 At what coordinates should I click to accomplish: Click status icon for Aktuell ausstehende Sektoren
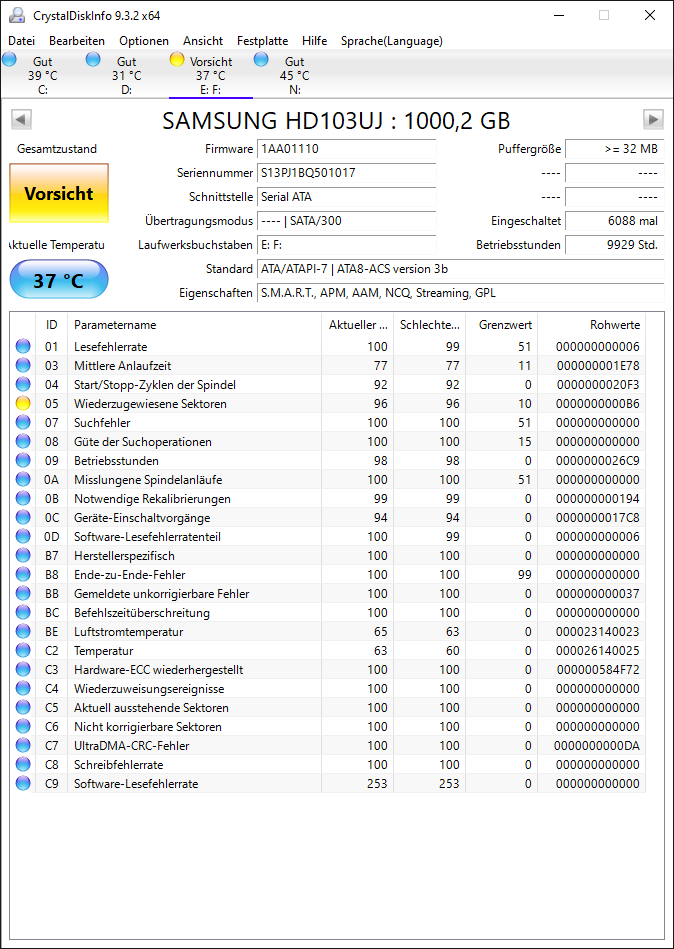(x=23, y=708)
